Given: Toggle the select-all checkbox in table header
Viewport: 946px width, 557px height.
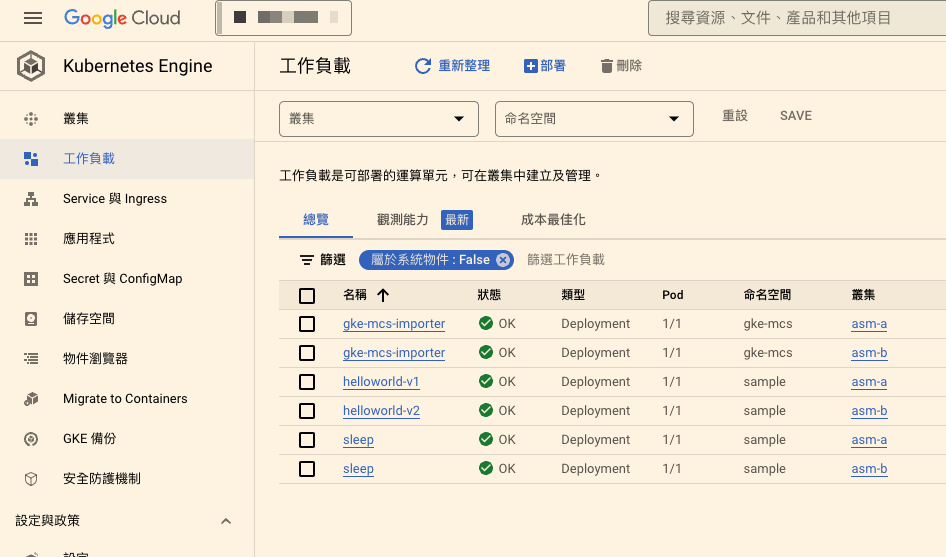Looking at the screenshot, I should click(307, 296).
